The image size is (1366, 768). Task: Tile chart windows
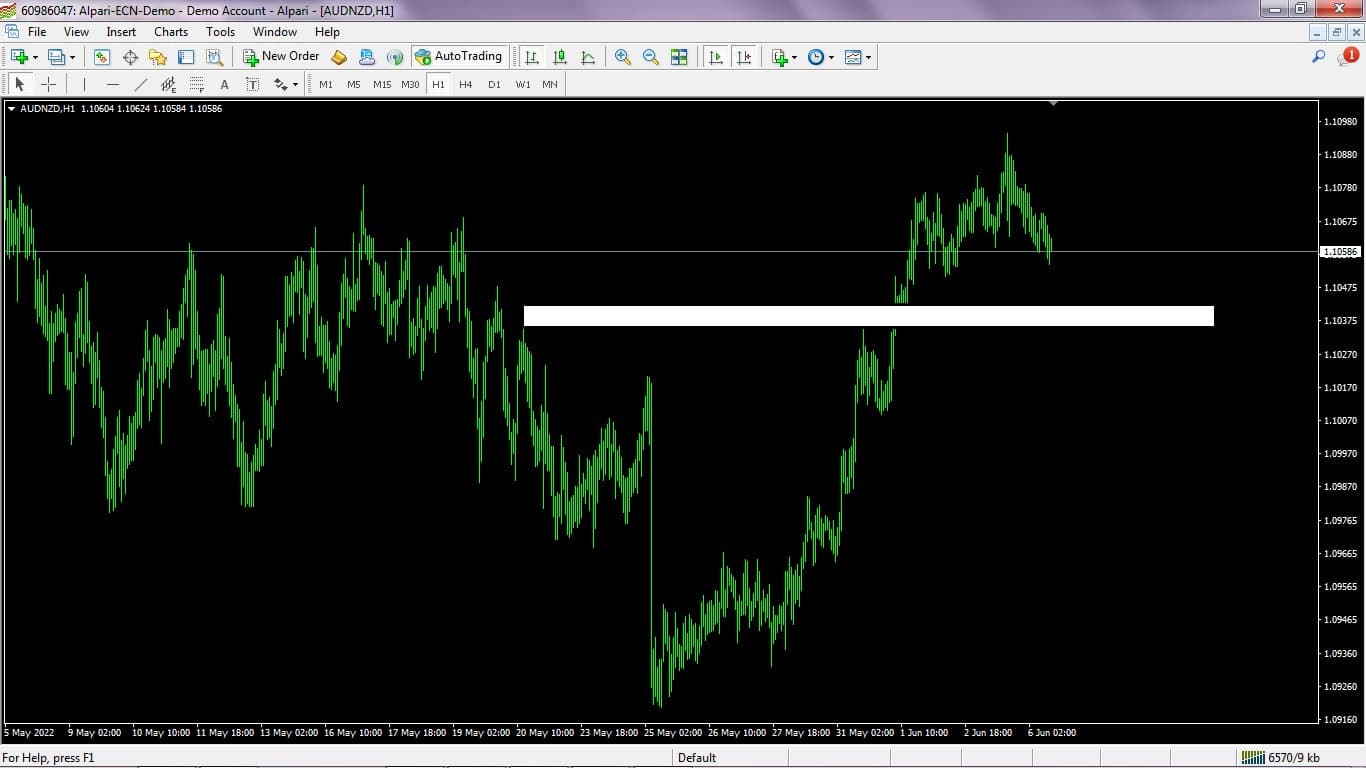tap(679, 57)
